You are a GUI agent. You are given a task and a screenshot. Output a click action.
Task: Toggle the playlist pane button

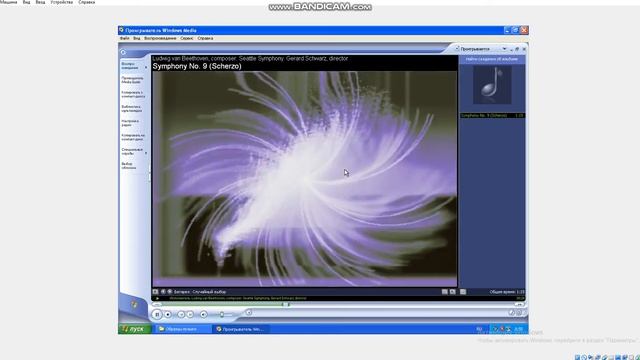click(x=463, y=292)
